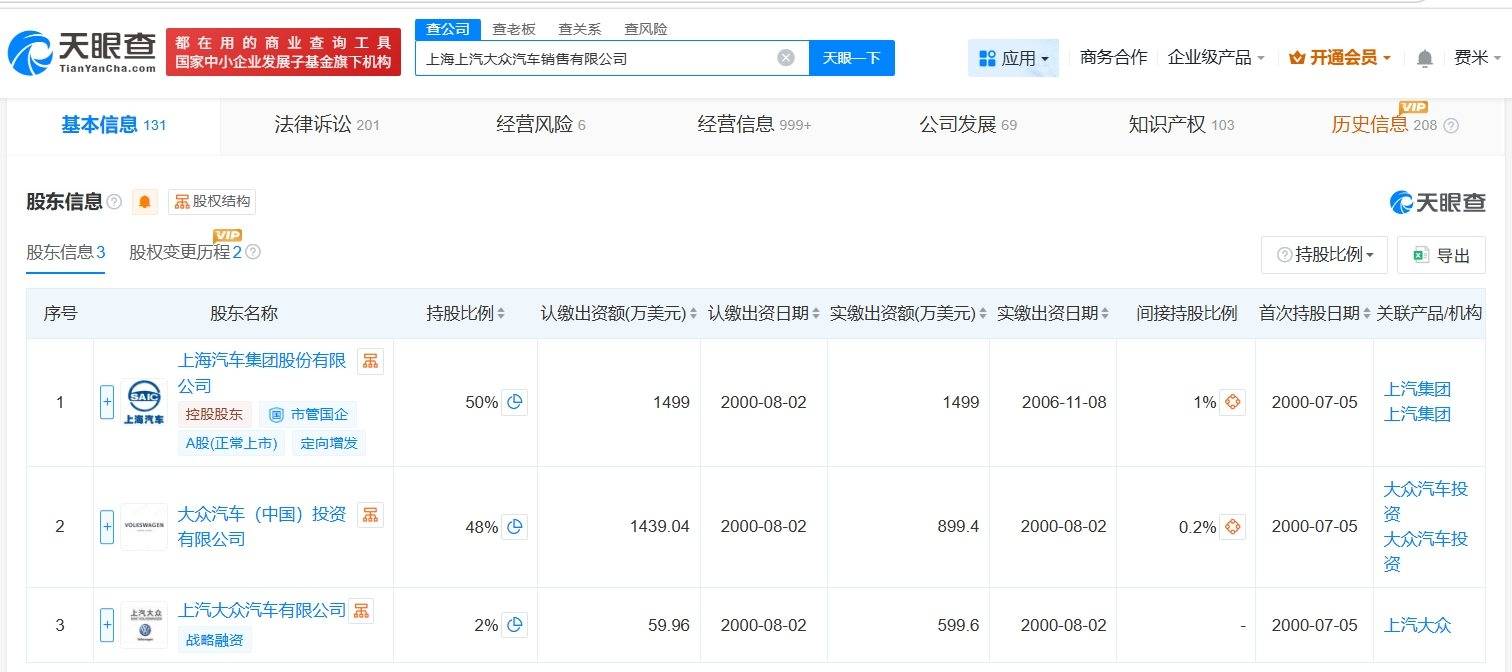Open 上汽大众汽车有限公司 shareholder link
Image resolution: width=1512 pixels, height=672 pixels.
[x=262, y=610]
